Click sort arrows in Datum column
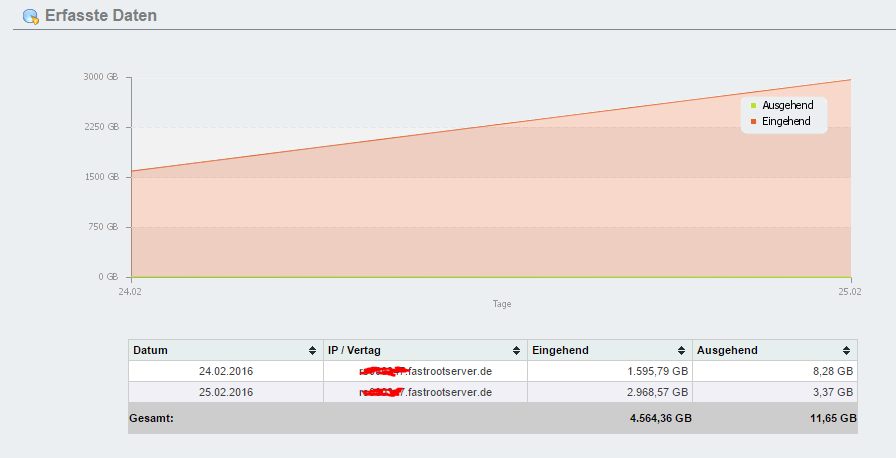 coord(314,350)
